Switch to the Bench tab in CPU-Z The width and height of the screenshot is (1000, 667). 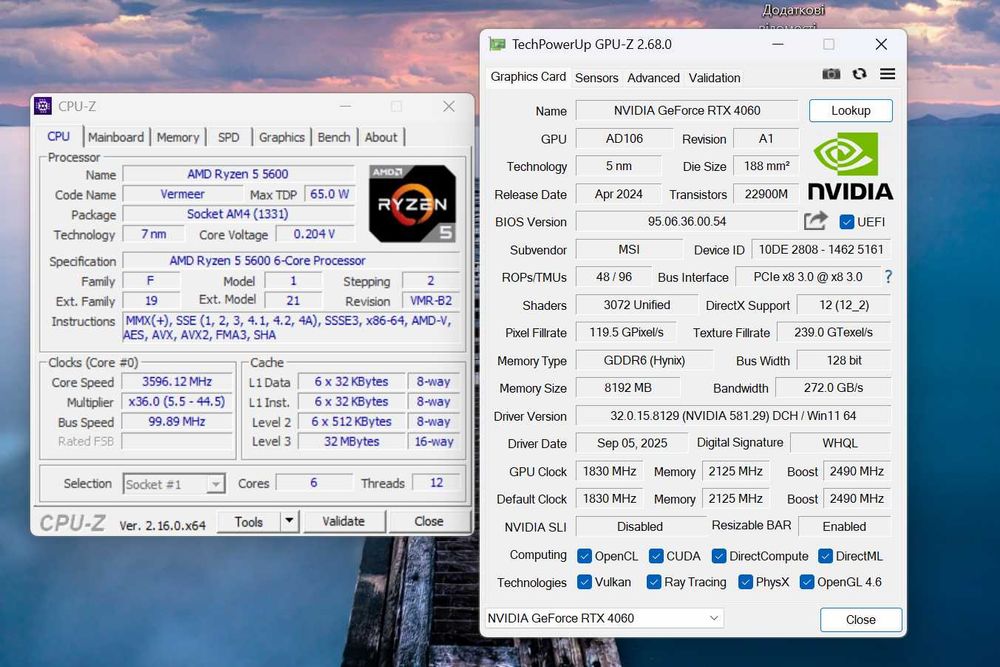coord(334,137)
